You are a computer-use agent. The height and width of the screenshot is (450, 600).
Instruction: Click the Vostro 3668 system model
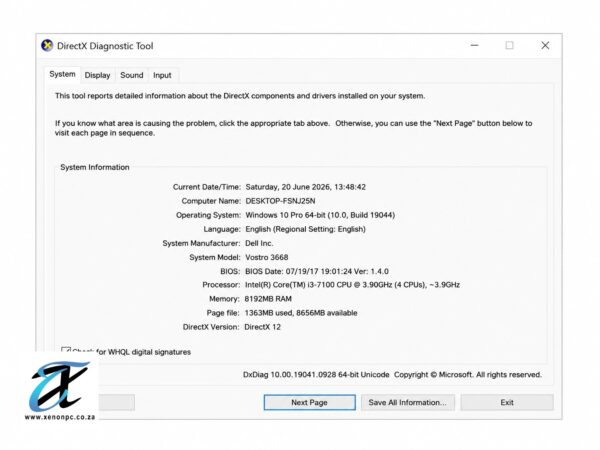coord(267,257)
